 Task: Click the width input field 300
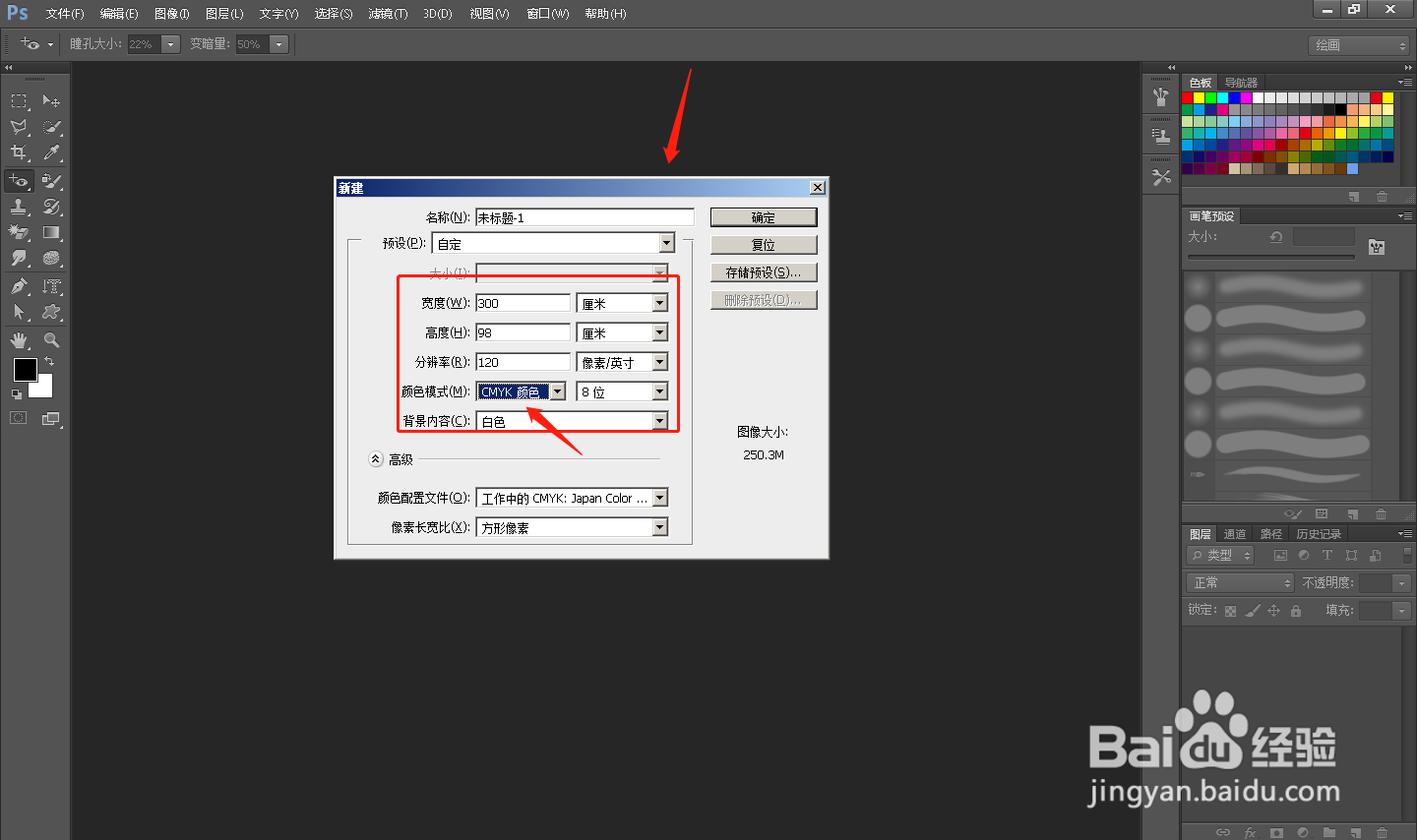[x=523, y=303]
